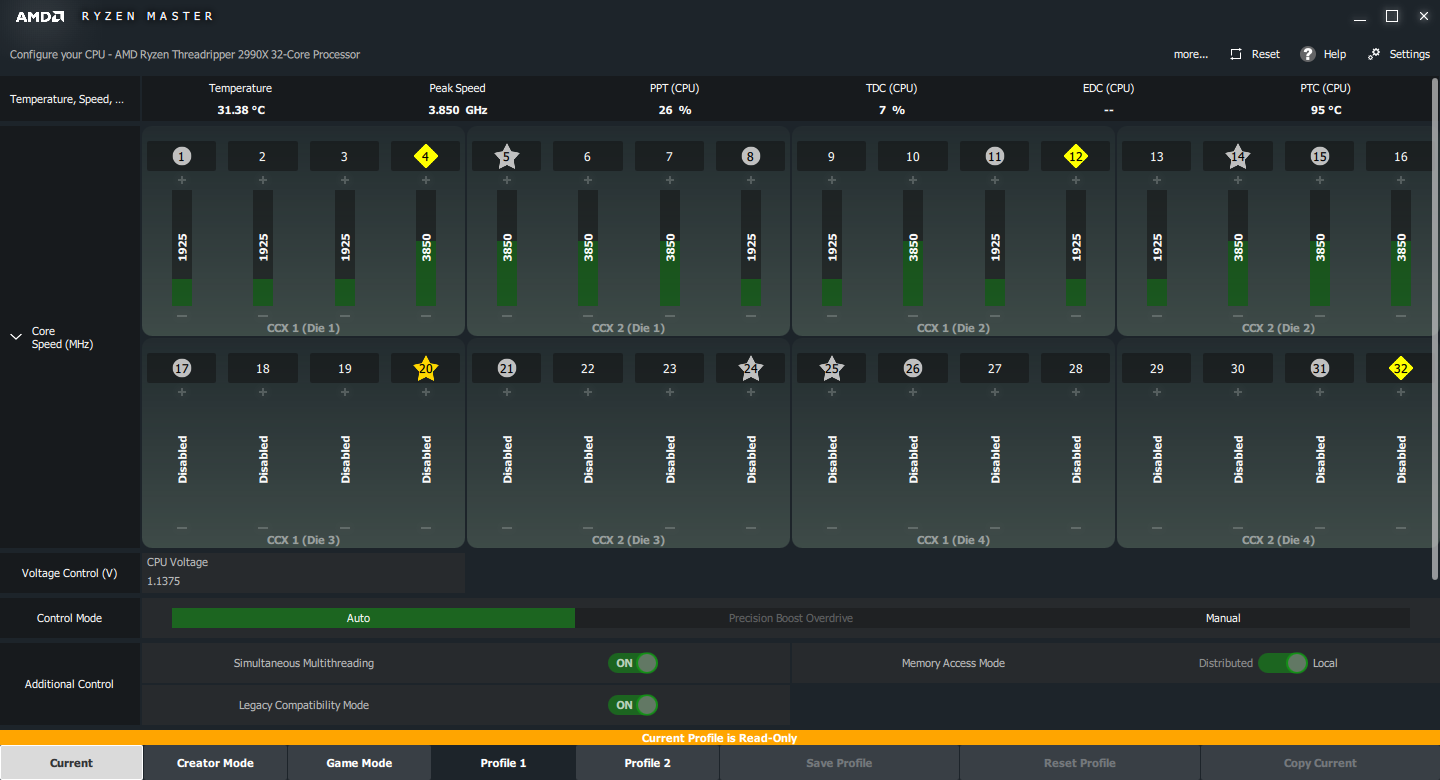Image resolution: width=1440 pixels, height=780 pixels.
Task: Select core 17 circle badge
Action: tap(181, 368)
